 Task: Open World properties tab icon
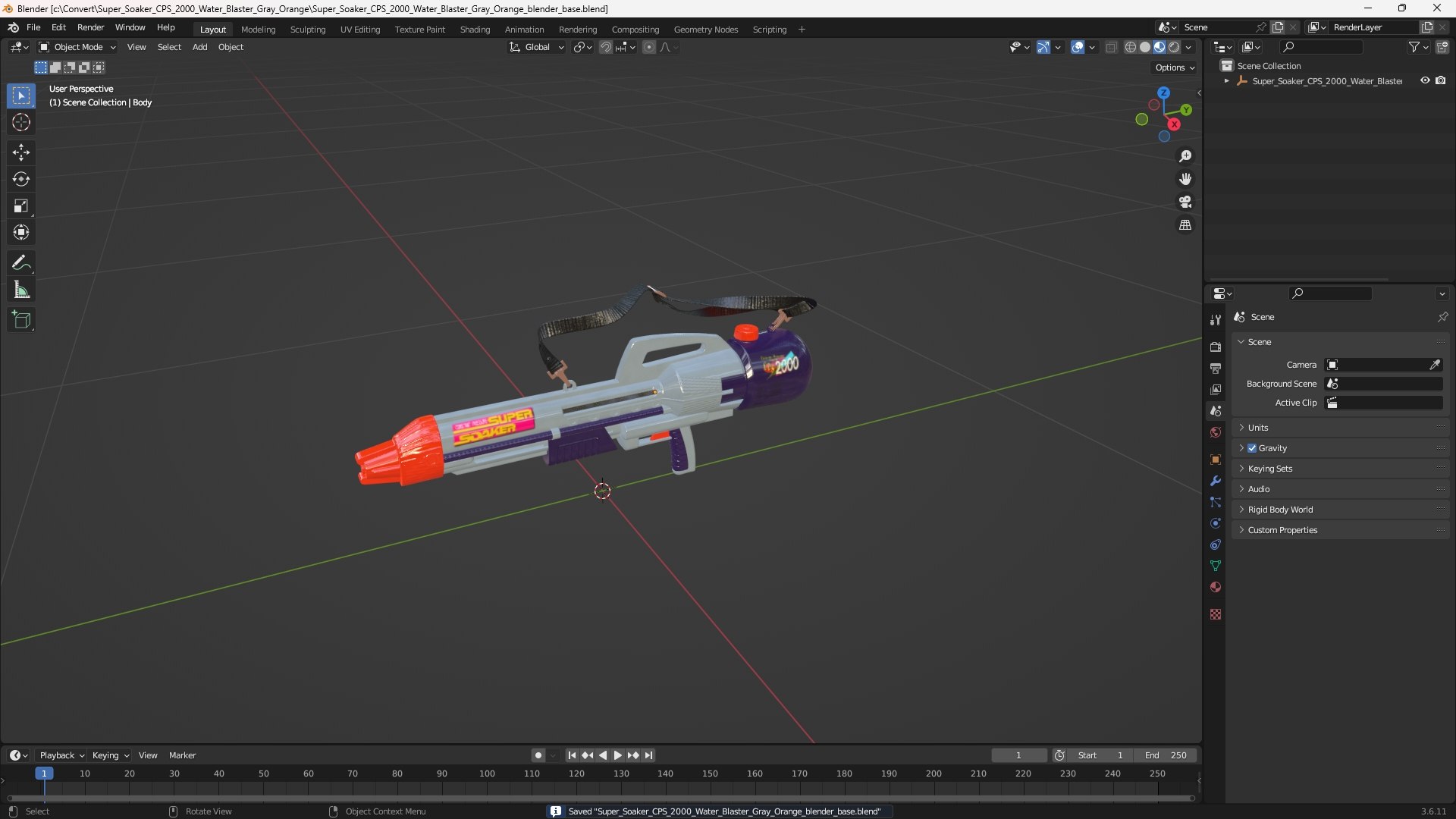coord(1216,432)
